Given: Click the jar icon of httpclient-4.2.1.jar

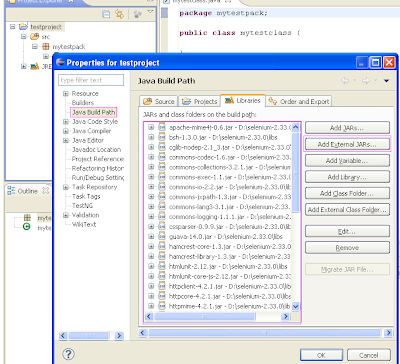Looking at the screenshot, I should tap(162, 286).
